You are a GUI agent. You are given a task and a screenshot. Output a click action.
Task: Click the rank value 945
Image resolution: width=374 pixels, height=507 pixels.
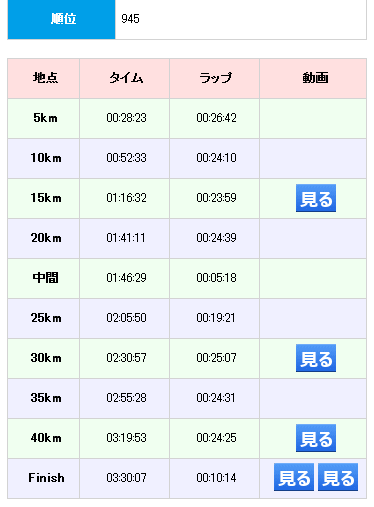(x=130, y=19)
